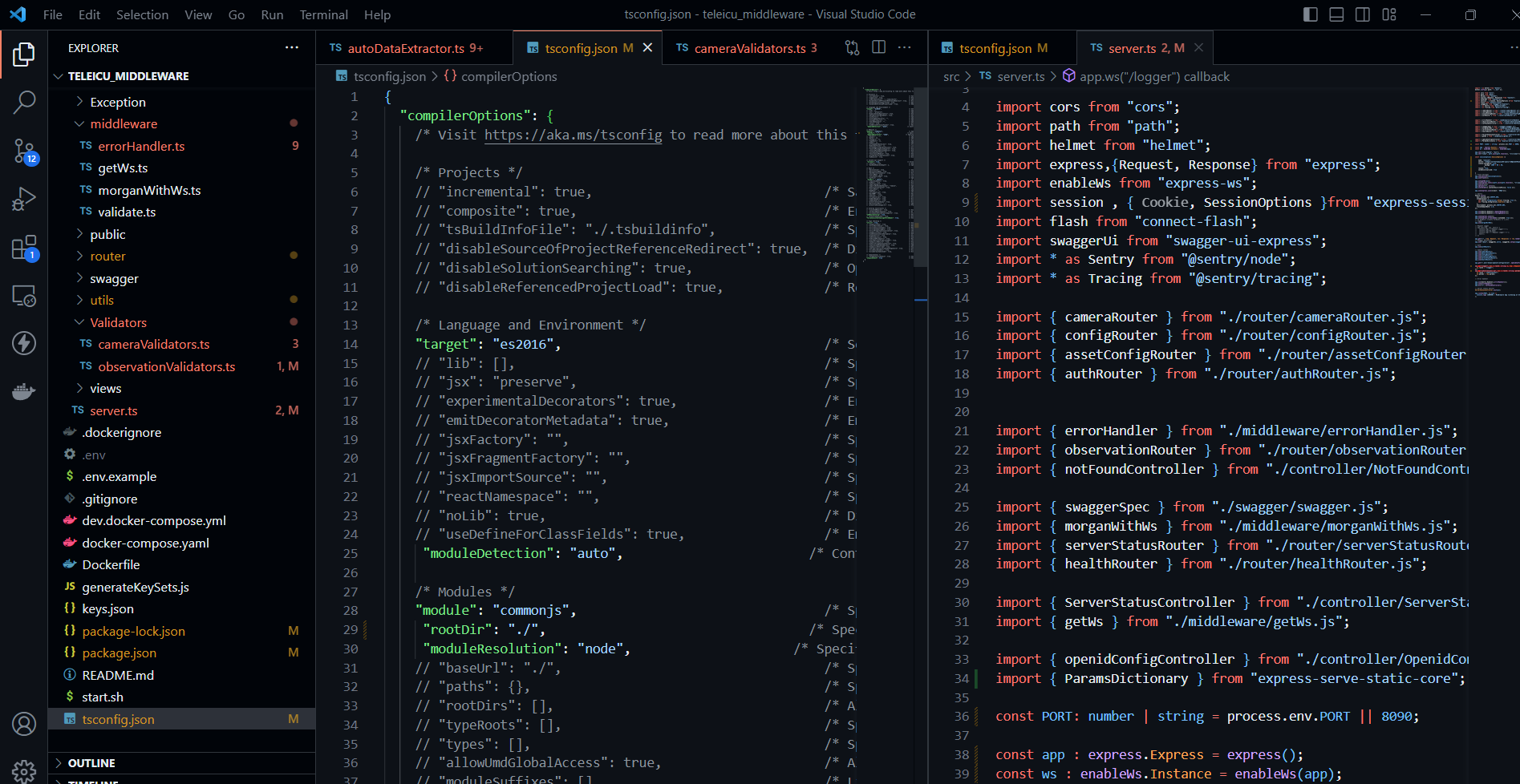Click the Split Editor icon in tab bar
The width and height of the screenshot is (1520, 784).
(x=879, y=47)
